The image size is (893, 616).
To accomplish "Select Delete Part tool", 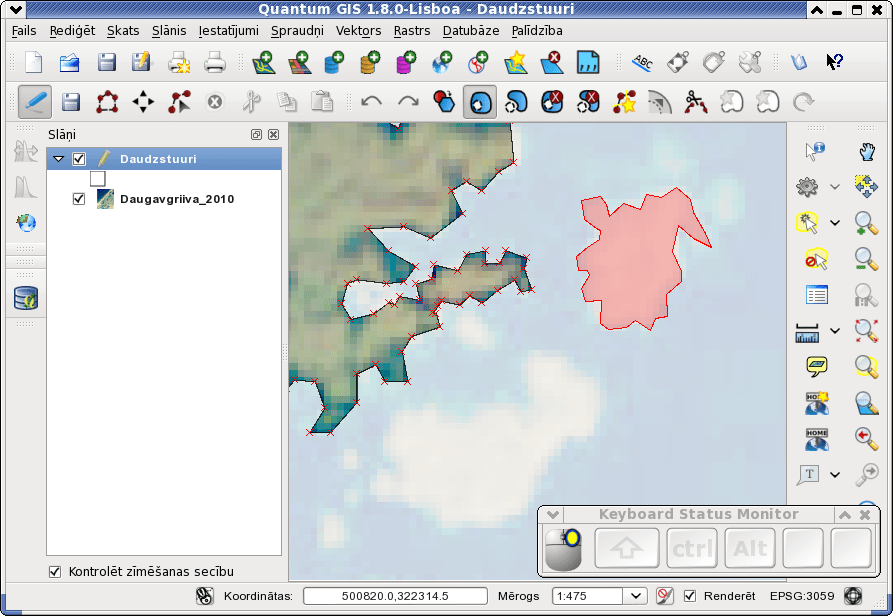I will pyautogui.click(x=588, y=102).
